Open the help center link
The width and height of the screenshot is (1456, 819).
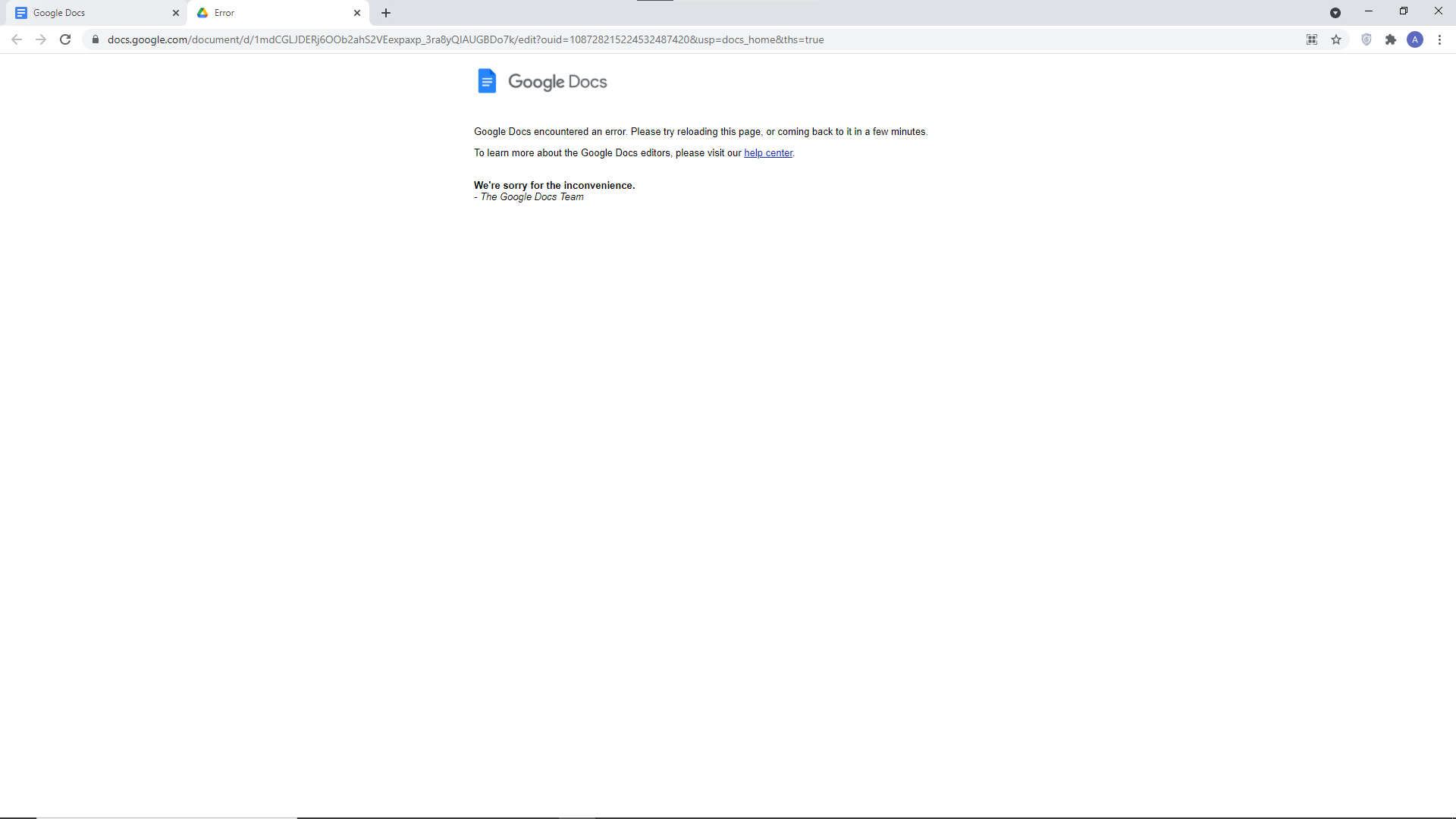coord(768,153)
